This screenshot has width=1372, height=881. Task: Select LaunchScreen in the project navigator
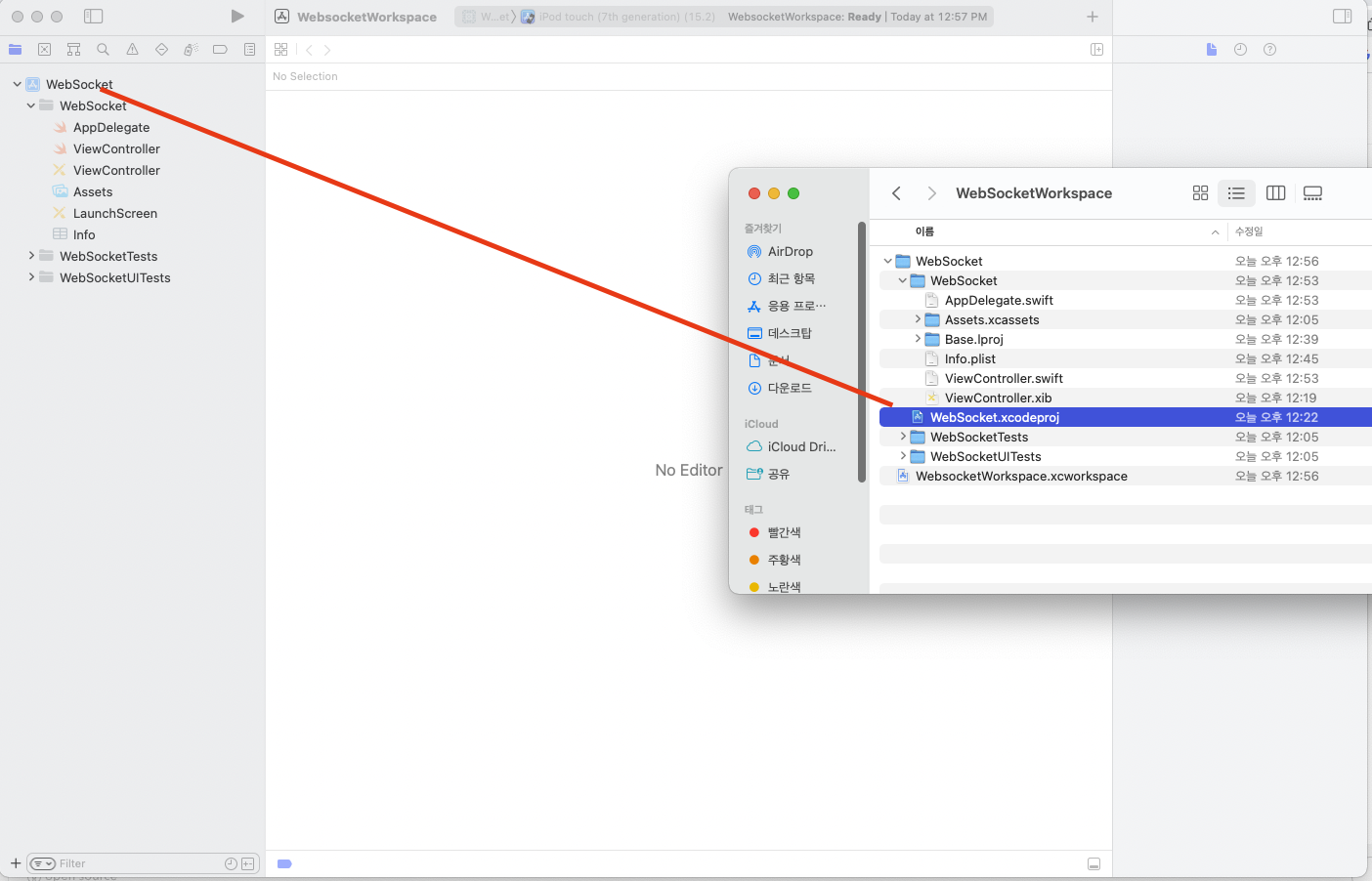pyautogui.click(x=114, y=213)
